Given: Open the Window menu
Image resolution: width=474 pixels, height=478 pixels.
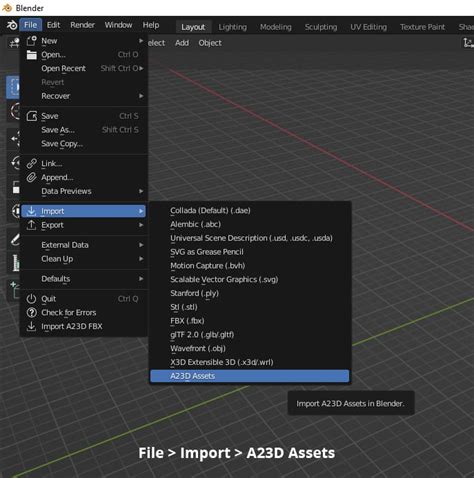Looking at the screenshot, I should 118,25.
